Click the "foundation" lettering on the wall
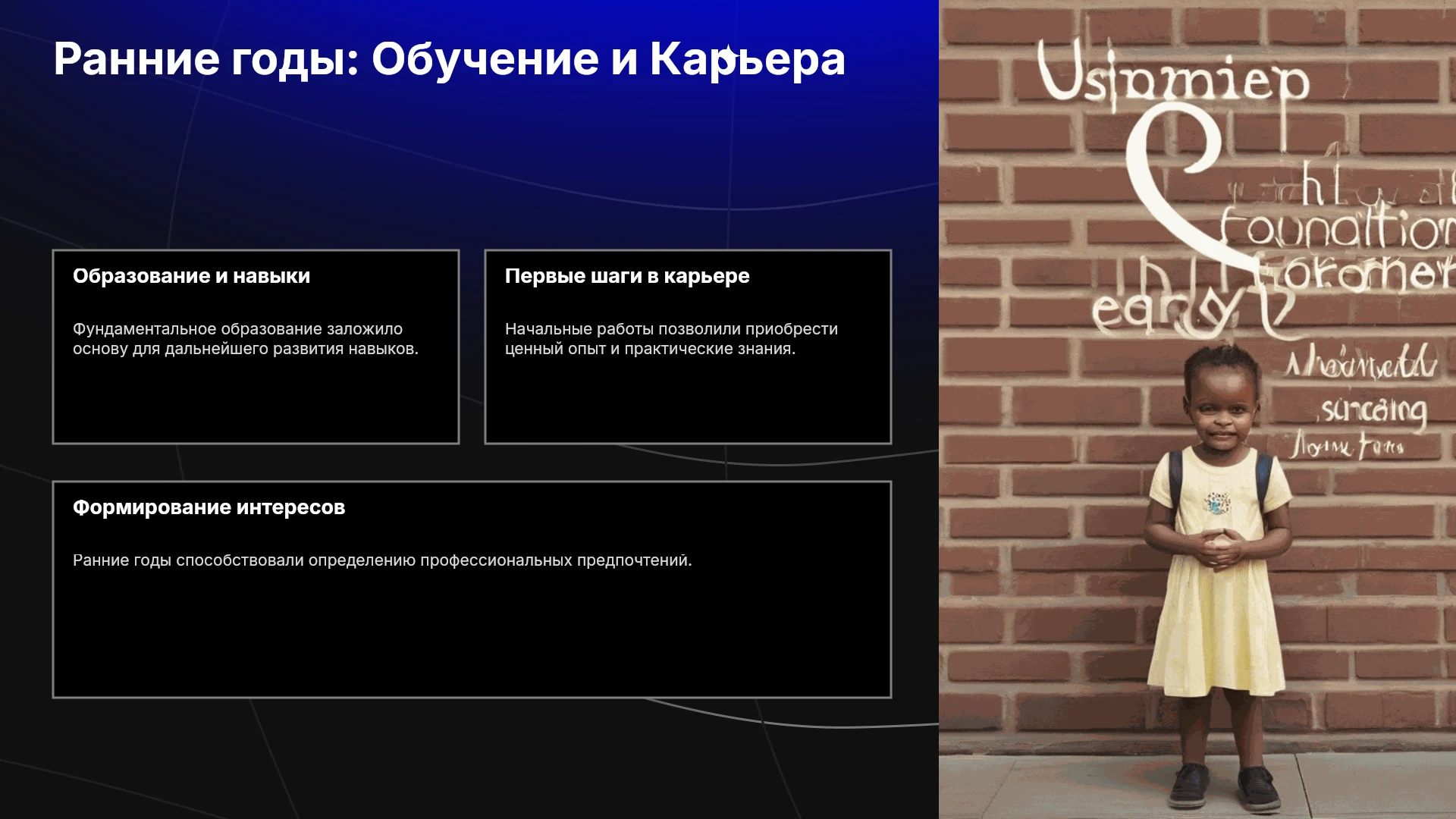The height and width of the screenshot is (819, 1456). 1336,227
